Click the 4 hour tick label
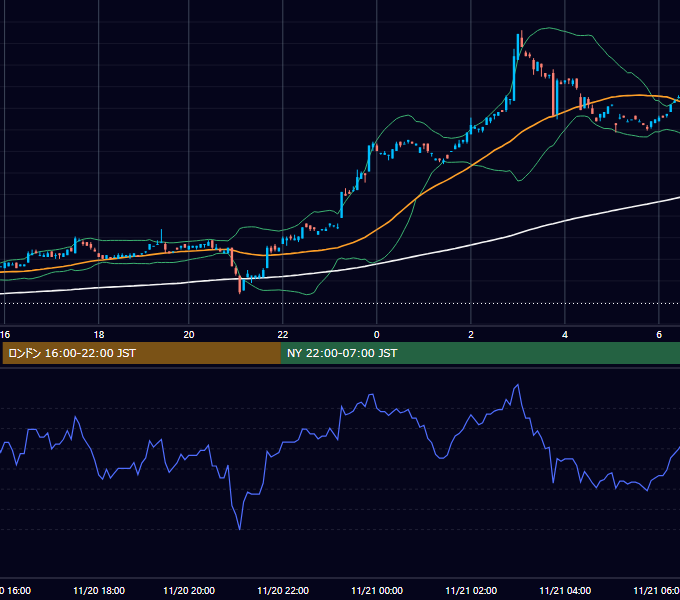Viewport: 680px width, 600px height. point(565,335)
